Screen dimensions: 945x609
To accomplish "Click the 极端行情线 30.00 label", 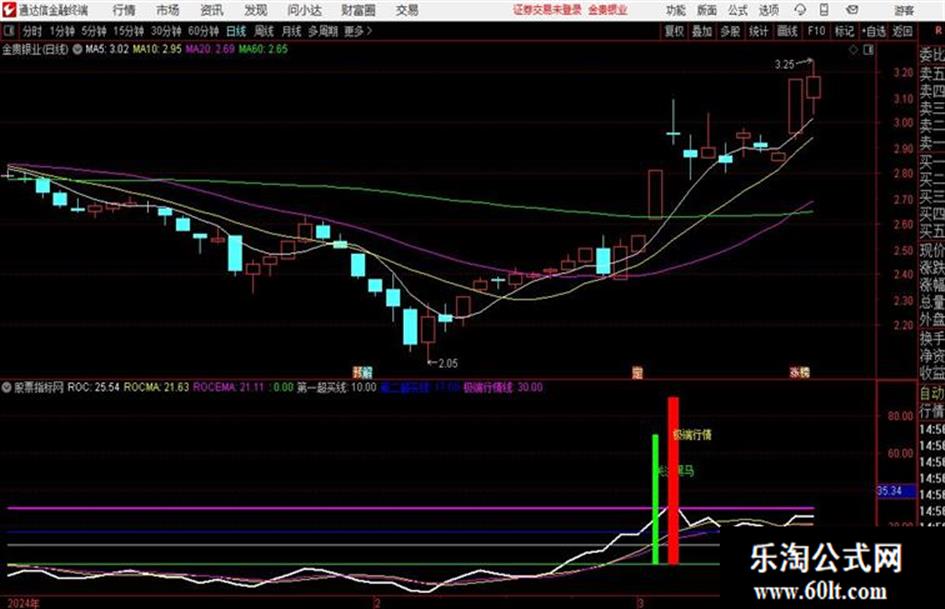I will 503,387.
